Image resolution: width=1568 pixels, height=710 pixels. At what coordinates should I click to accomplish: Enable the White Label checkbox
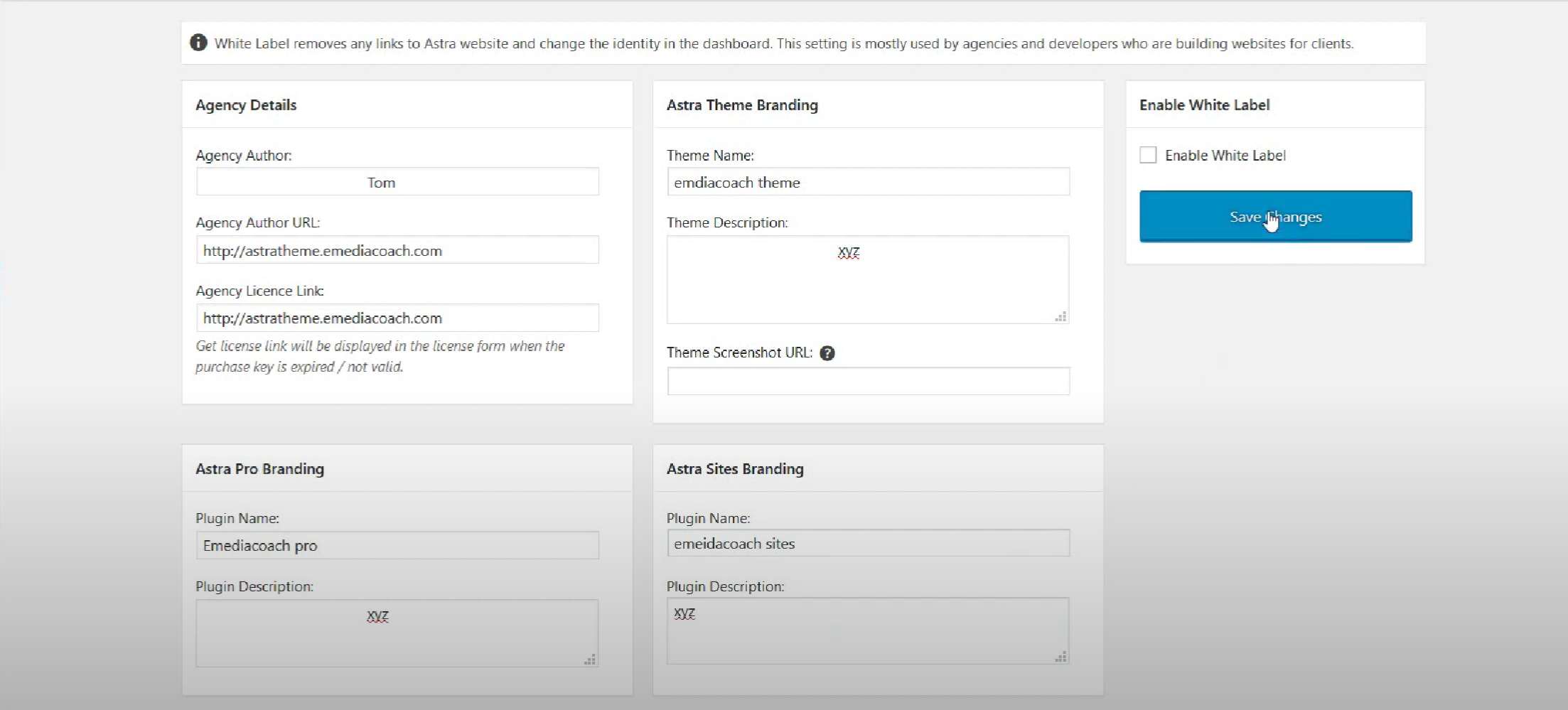pos(1148,155)
